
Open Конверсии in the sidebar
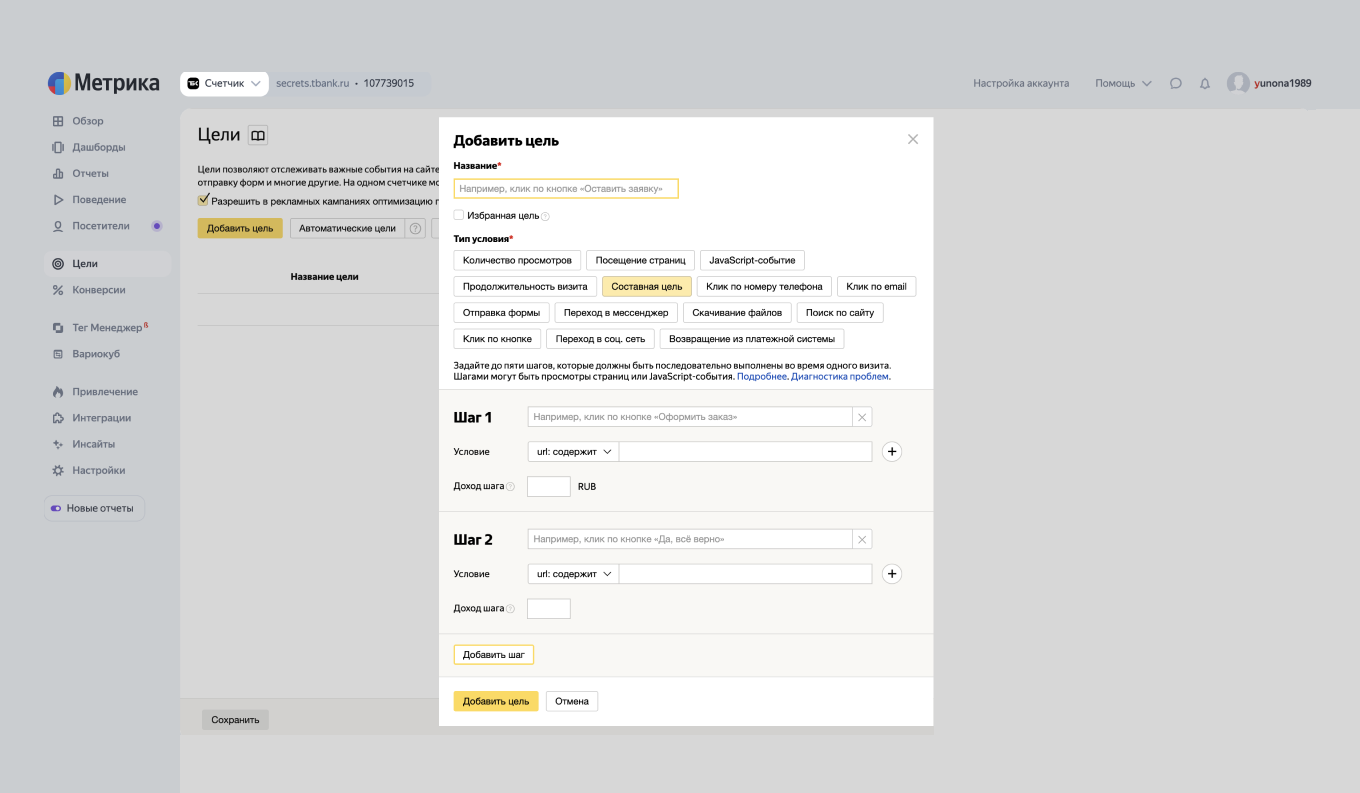(98, 290)
